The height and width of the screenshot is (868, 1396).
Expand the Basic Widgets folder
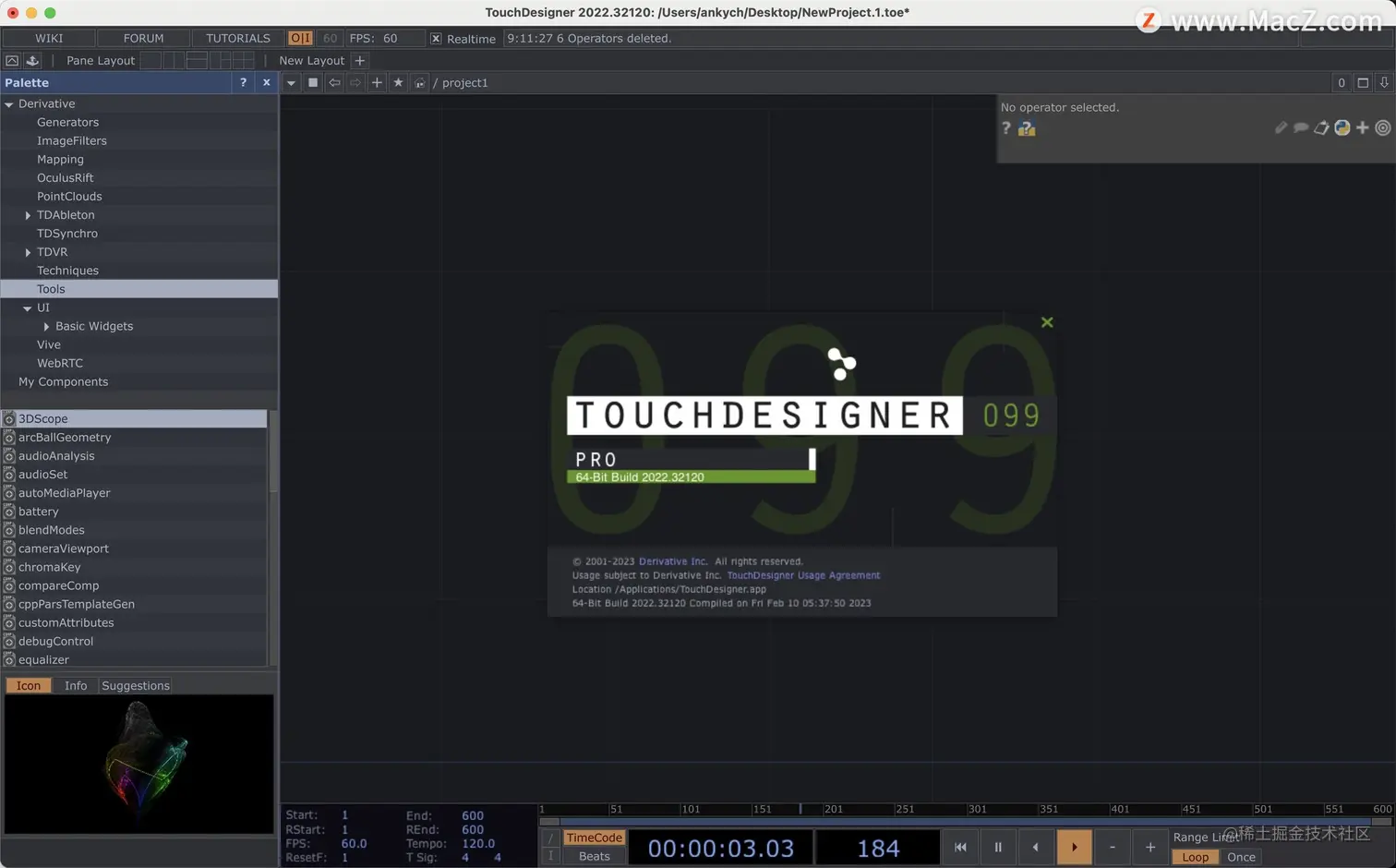click(x=46, y=326)
